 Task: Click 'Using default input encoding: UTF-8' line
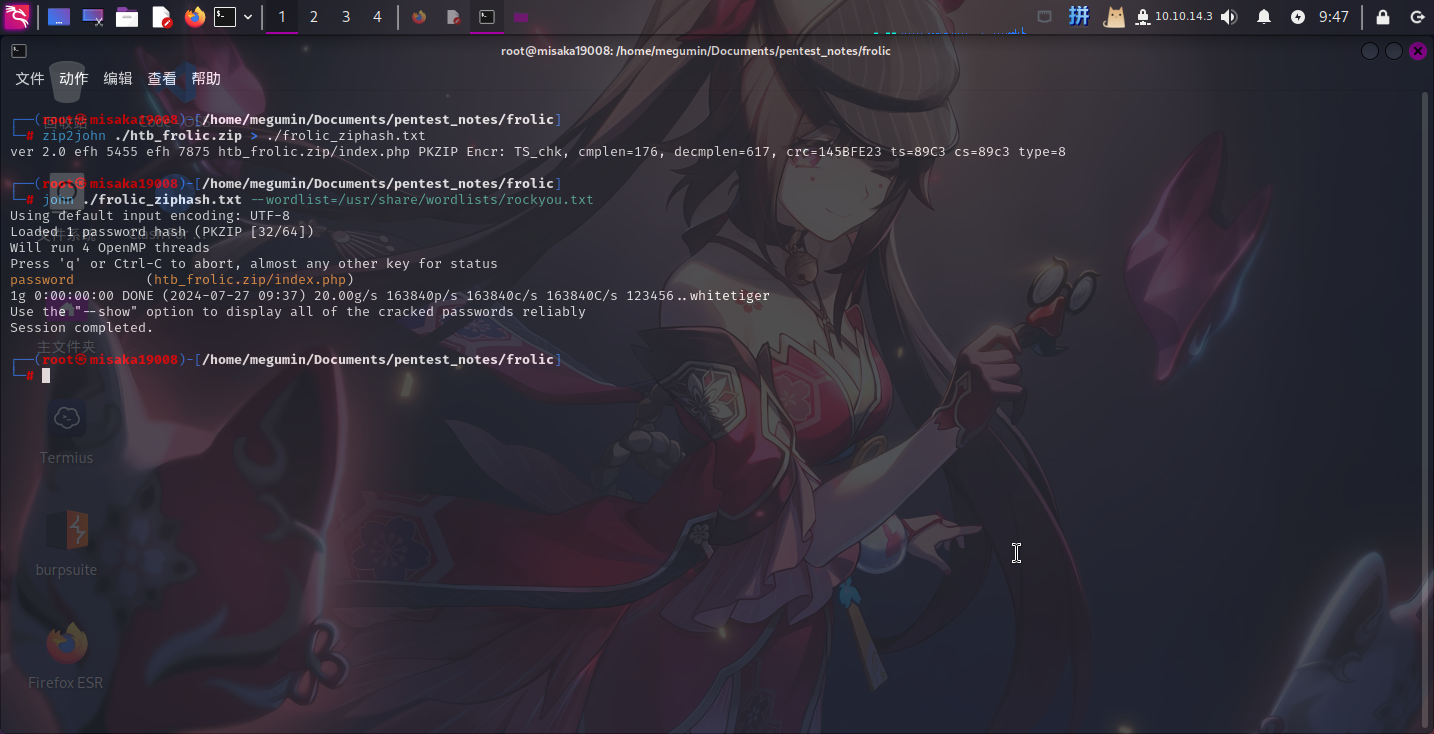pyautogui.click(x=150, y=216)
